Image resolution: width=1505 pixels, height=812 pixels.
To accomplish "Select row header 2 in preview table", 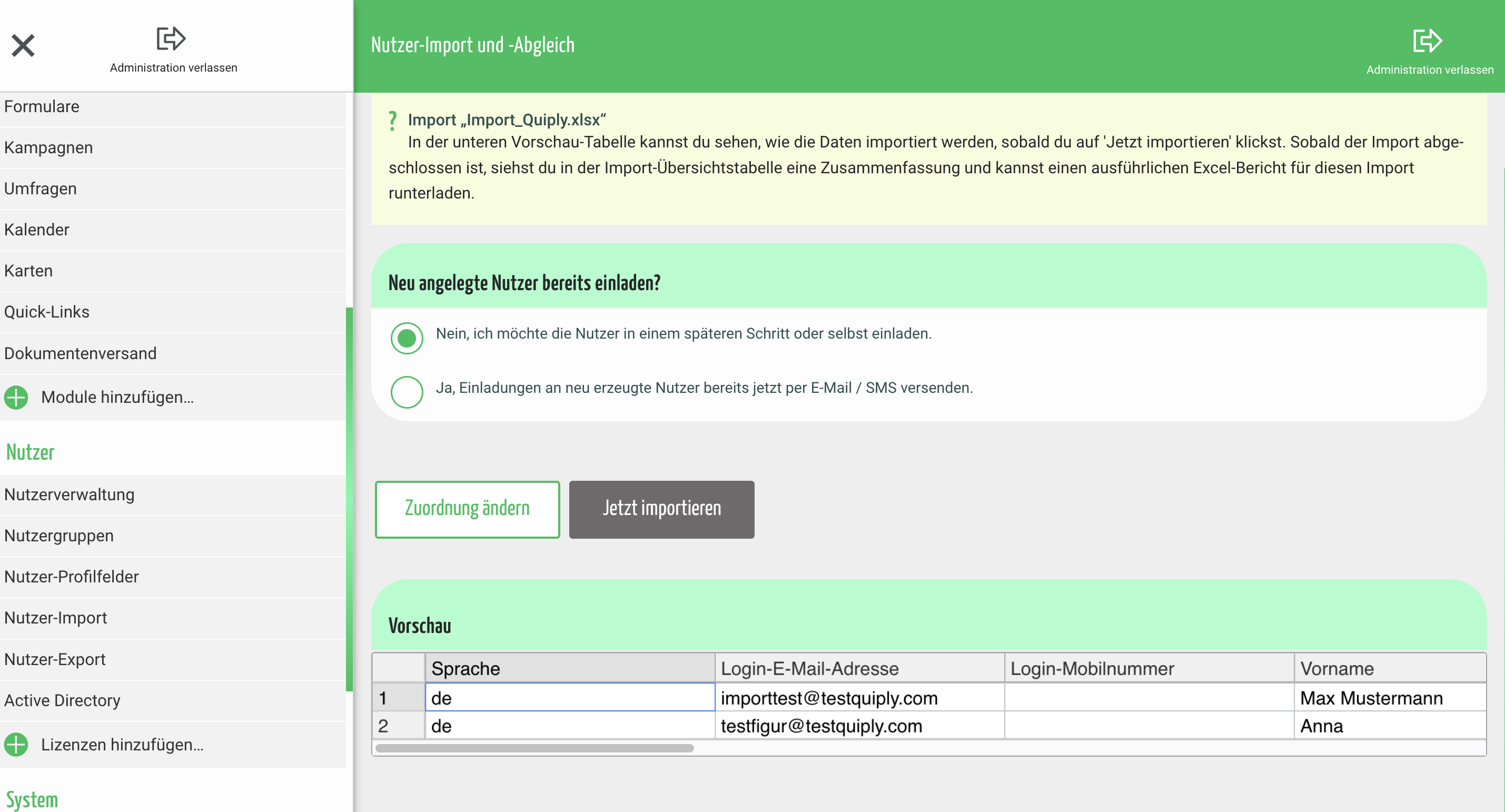I will pos(399,726).
